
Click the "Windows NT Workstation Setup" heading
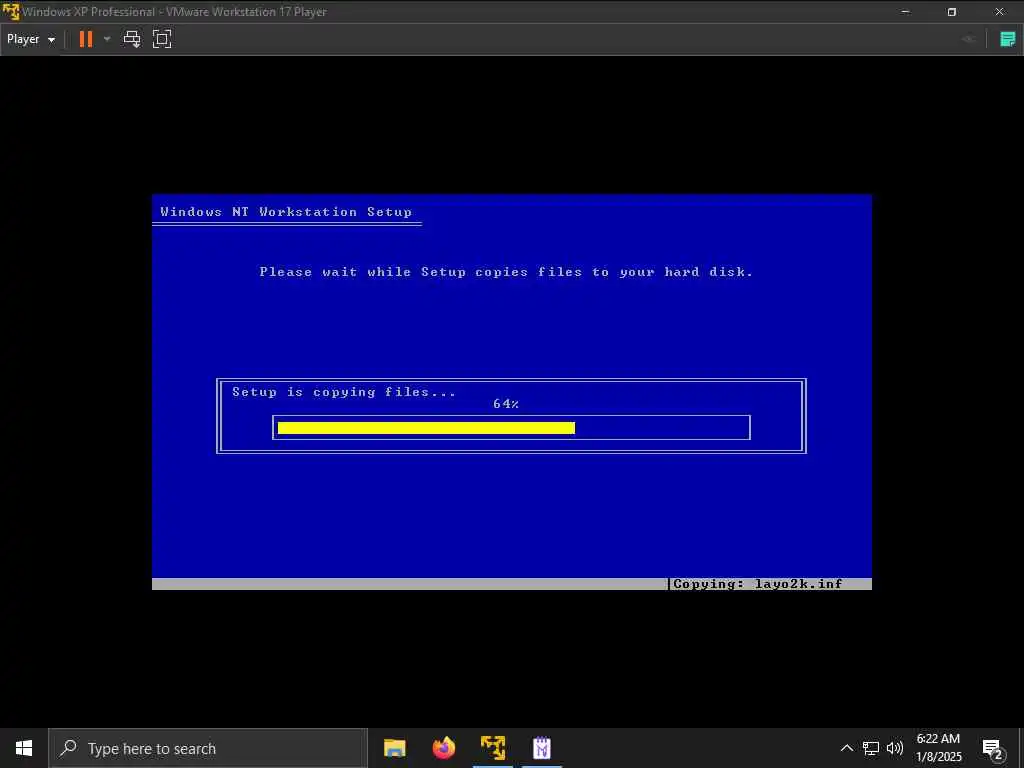286,212
